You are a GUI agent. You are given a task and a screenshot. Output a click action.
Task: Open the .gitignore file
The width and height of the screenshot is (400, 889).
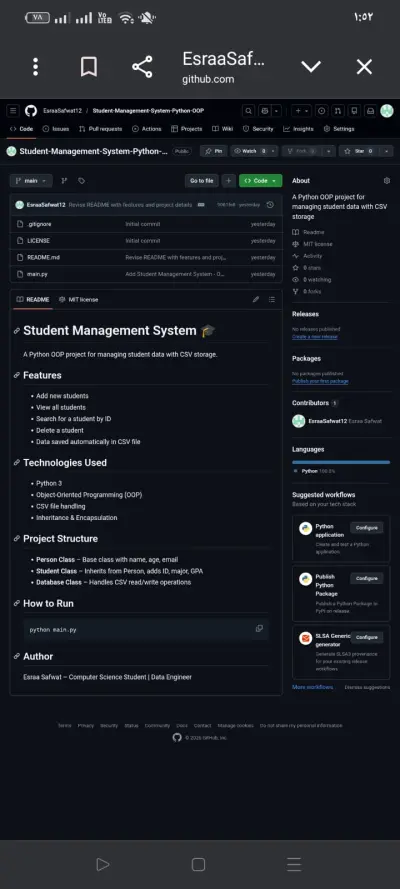pos(39,224)
